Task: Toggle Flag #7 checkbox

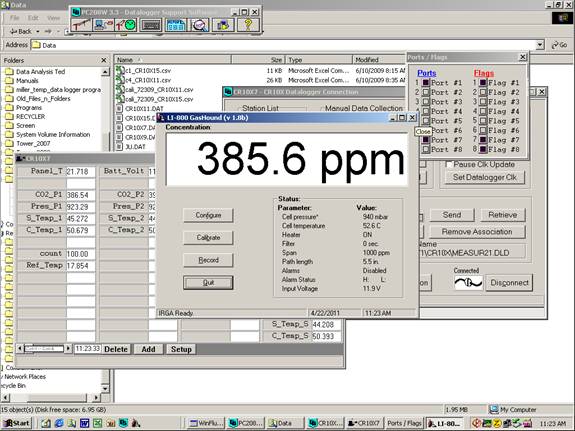Action: 483,140
